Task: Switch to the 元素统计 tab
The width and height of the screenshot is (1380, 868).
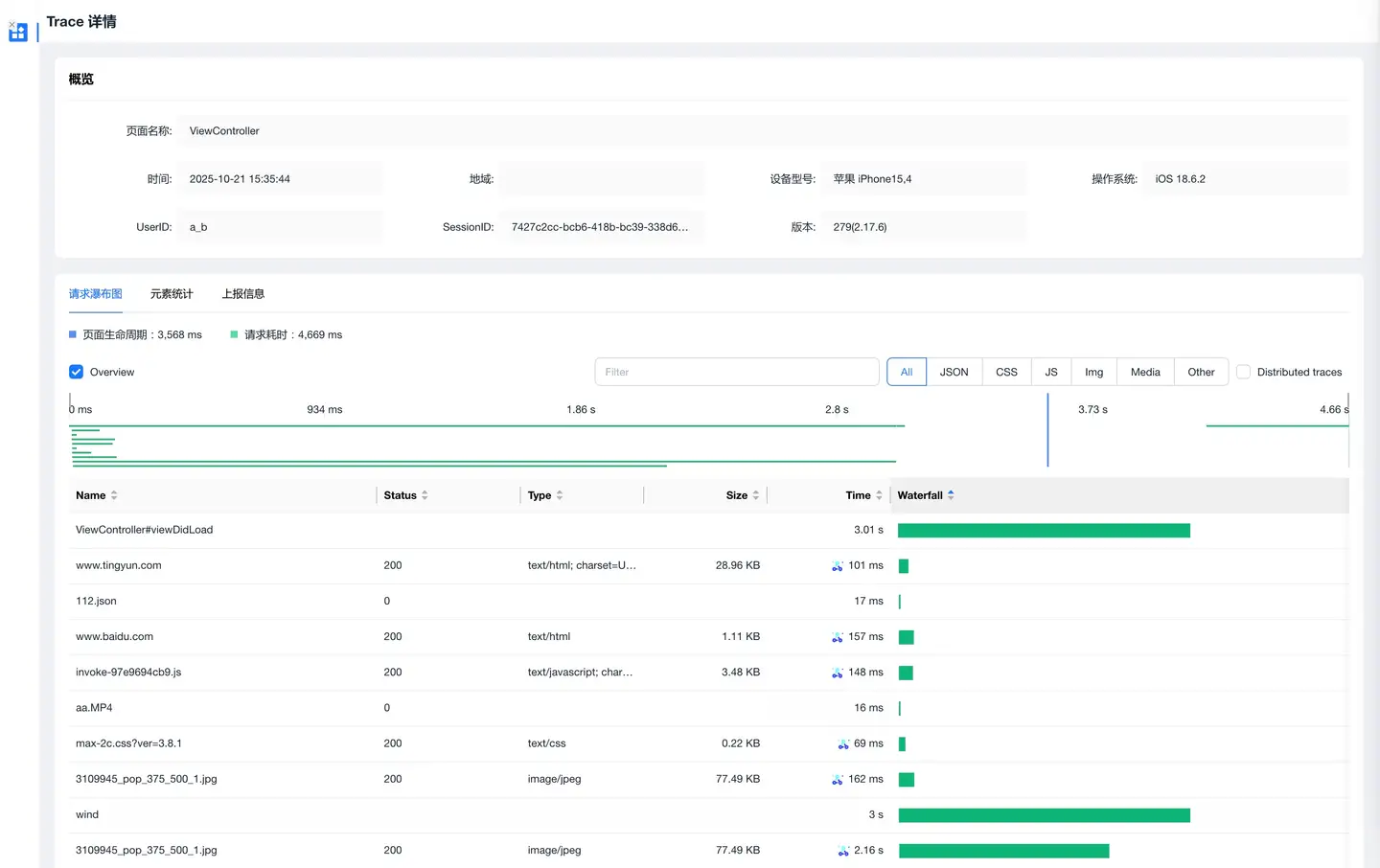Action: (172, 294)
